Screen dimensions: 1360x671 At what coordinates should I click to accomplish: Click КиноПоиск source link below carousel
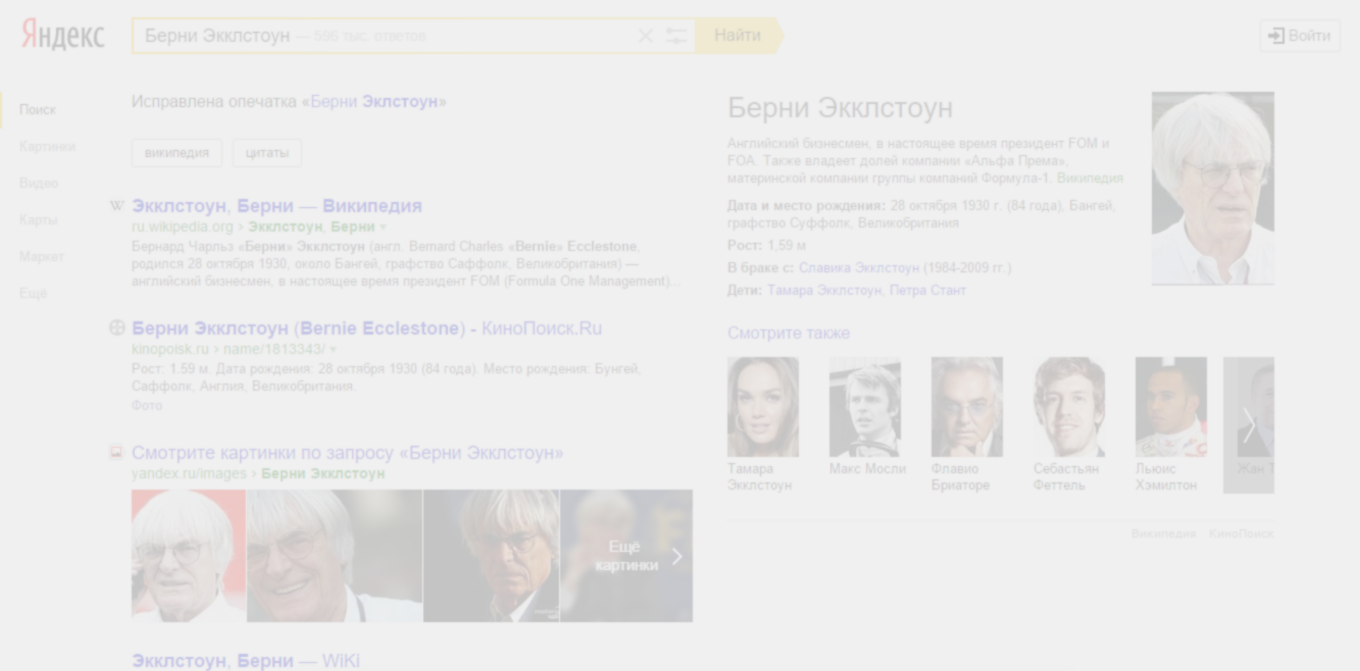coord(1241,534)
